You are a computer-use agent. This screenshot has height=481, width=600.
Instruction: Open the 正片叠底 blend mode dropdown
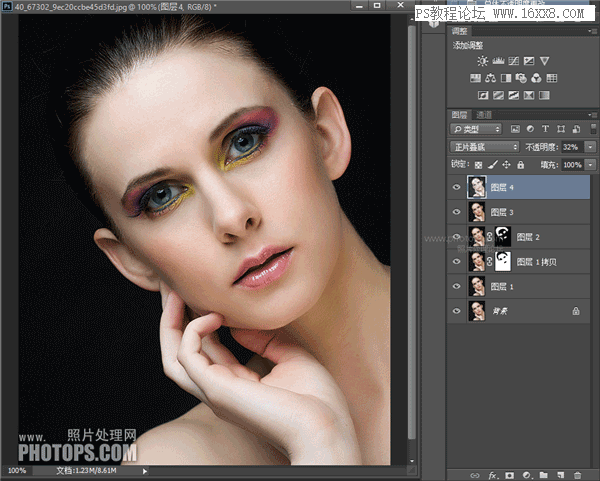coord(484,147)
